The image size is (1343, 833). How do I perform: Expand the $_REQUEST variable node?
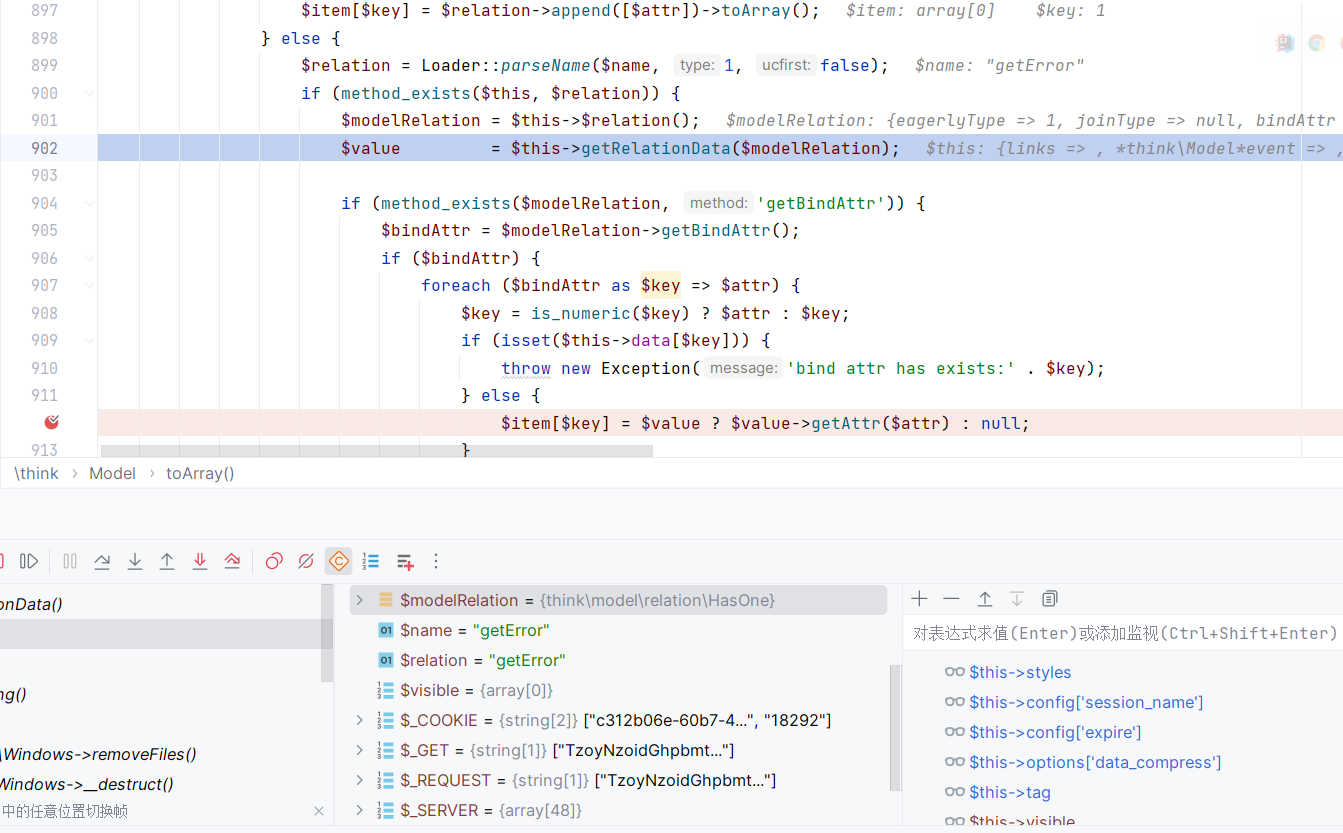pos(360,780)
